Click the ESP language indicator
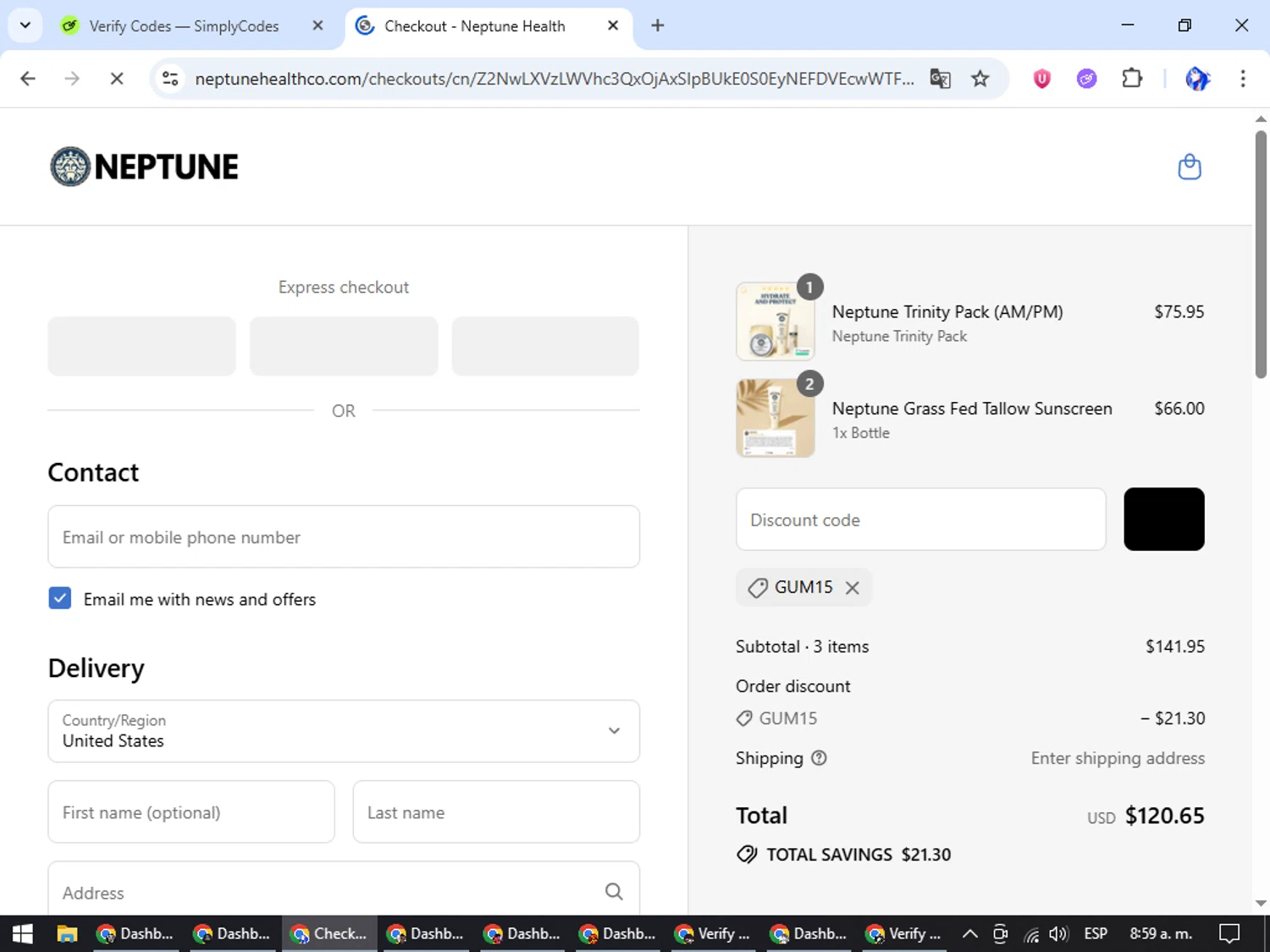1270x952 pixels. tap(1096, 933)
